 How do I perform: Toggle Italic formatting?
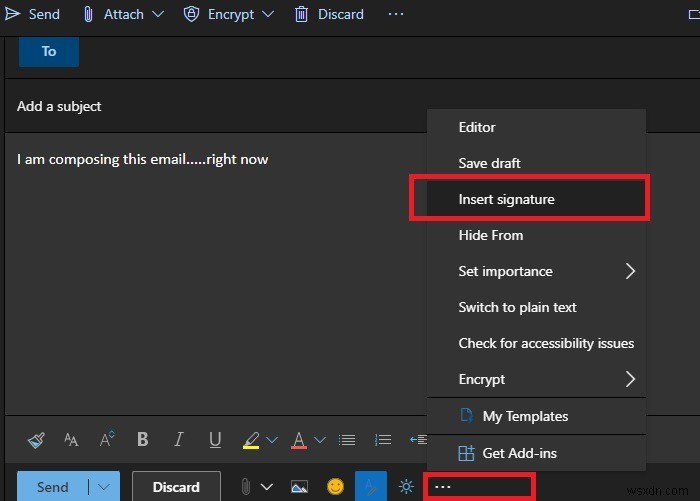179,439
